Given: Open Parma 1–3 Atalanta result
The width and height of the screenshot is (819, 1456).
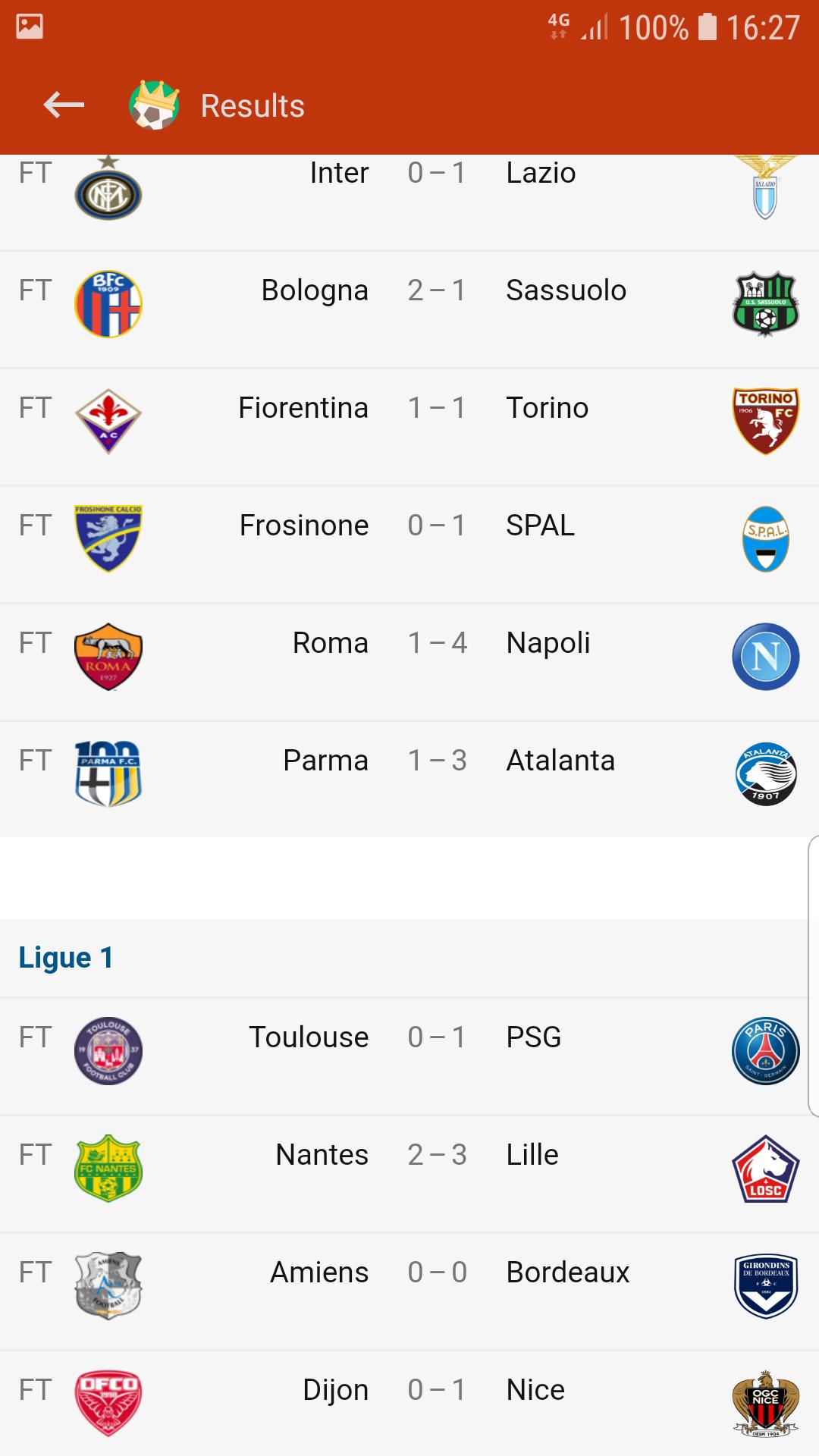Looking at the screenshot, I should (x=437, y=761).
